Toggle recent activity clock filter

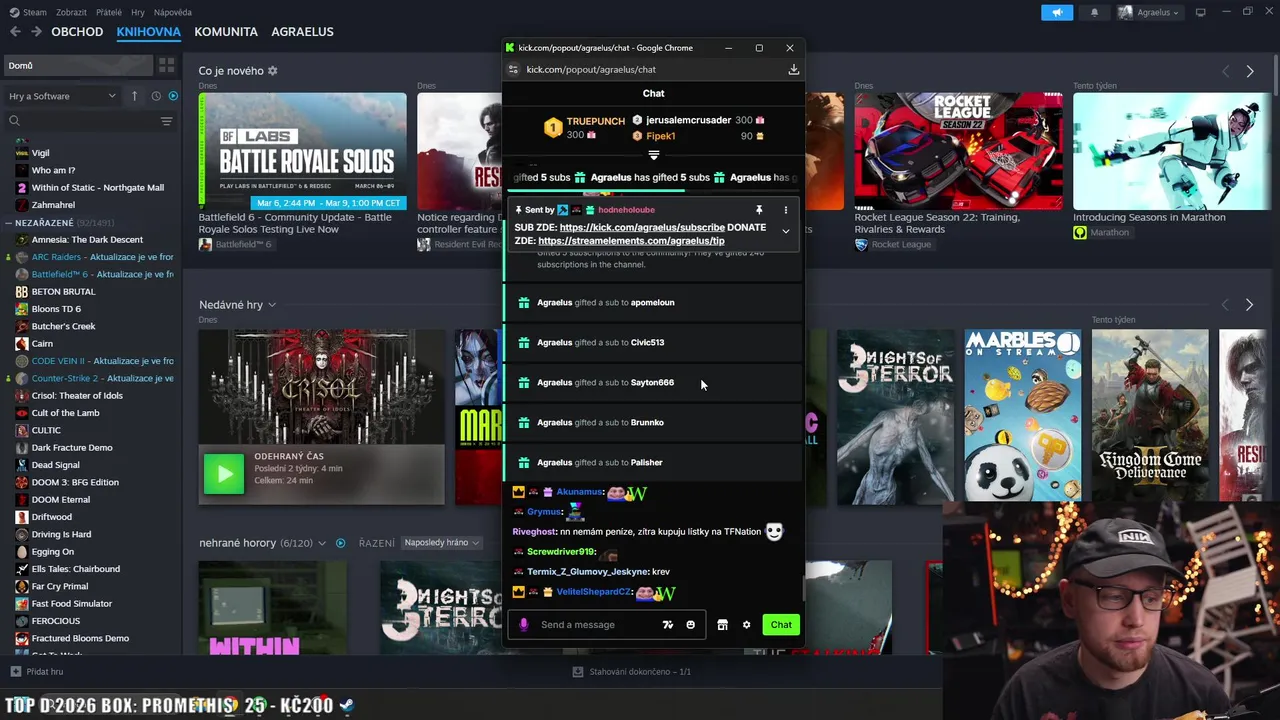tap(156, 96)
